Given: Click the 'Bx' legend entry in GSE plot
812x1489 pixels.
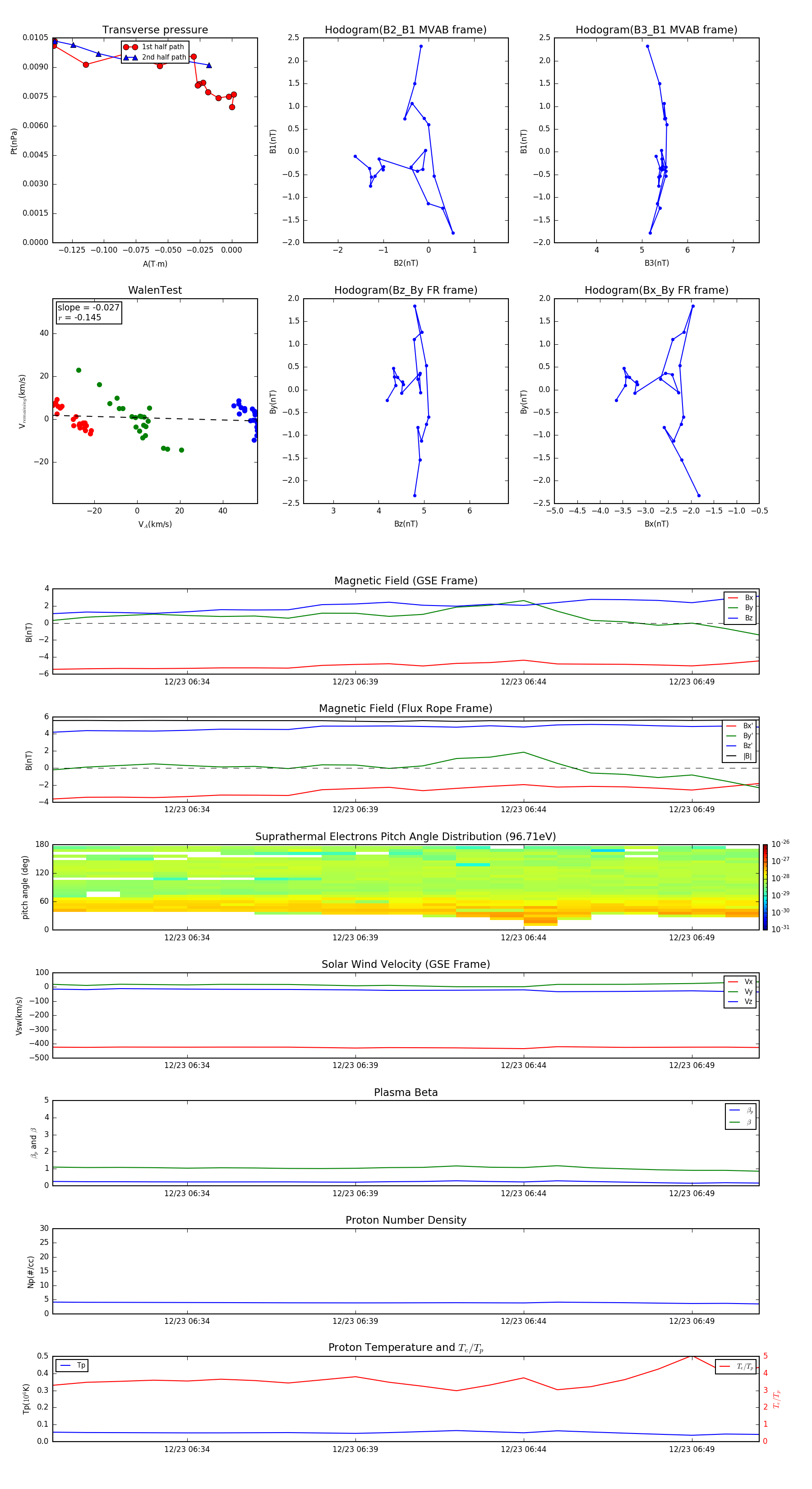Looking at the screenshot, I should tap(740, 598).
